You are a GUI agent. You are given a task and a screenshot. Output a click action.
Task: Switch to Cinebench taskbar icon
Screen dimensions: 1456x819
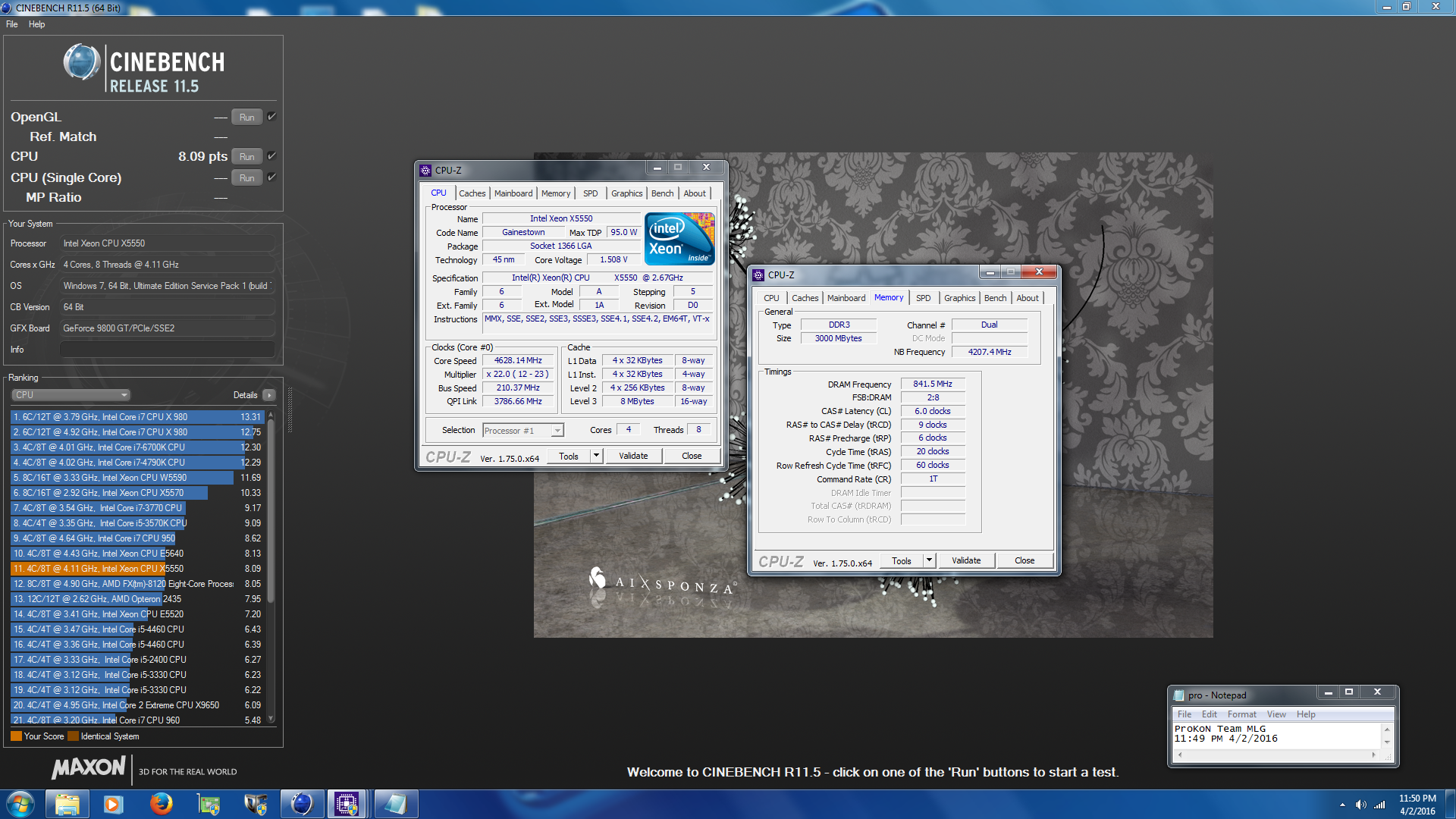click(302, 804)
